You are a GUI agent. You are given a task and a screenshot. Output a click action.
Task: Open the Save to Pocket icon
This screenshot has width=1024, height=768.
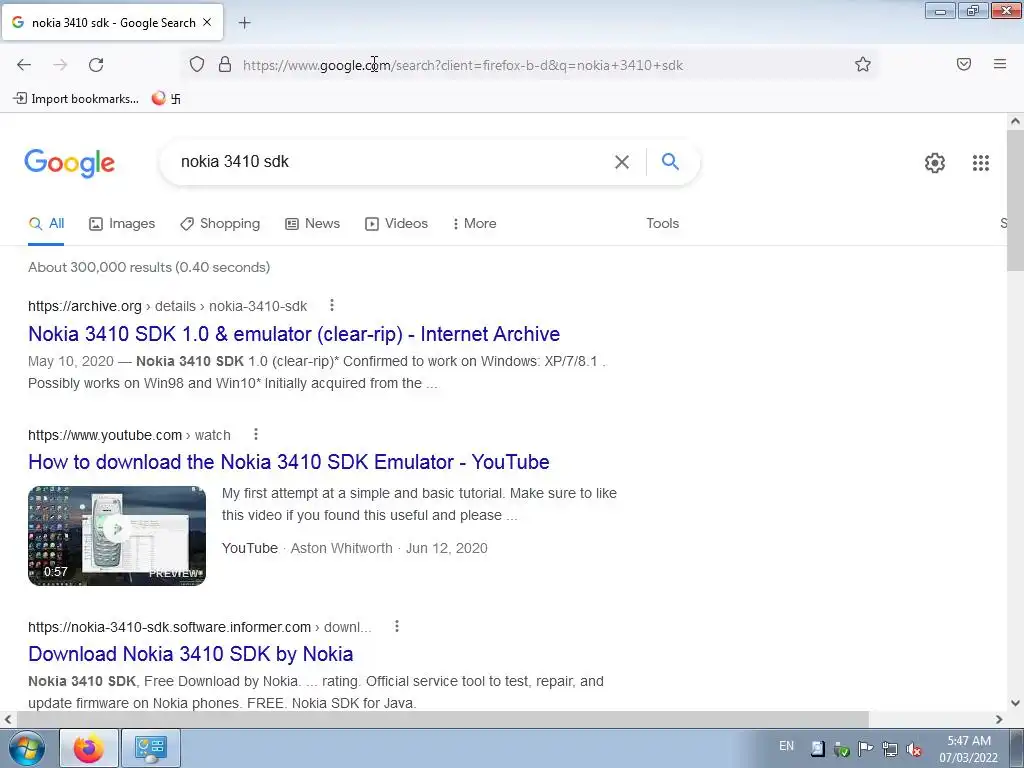(x=963, y=64)
